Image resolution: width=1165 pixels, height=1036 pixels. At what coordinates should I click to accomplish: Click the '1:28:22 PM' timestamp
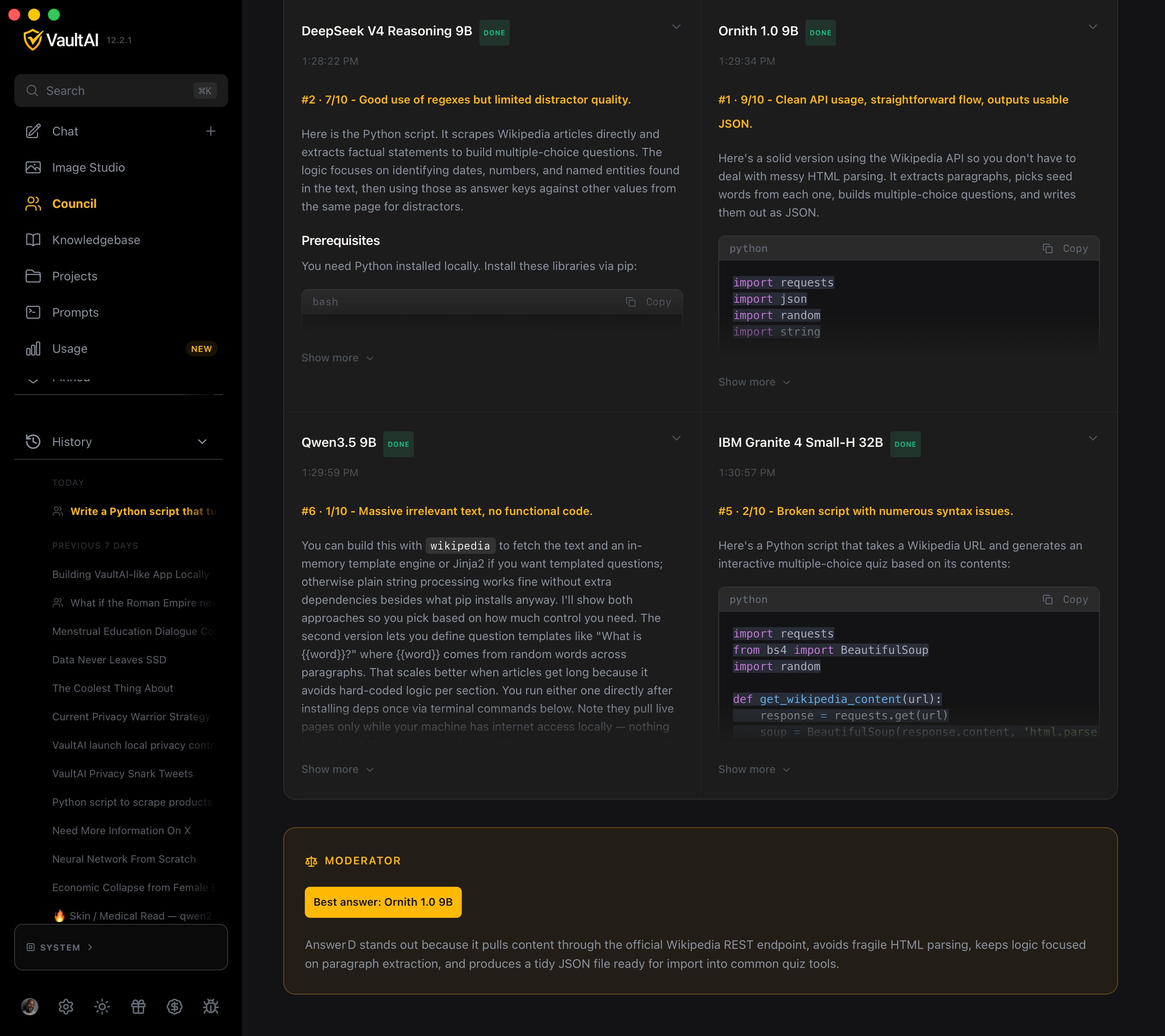point(330,61)
